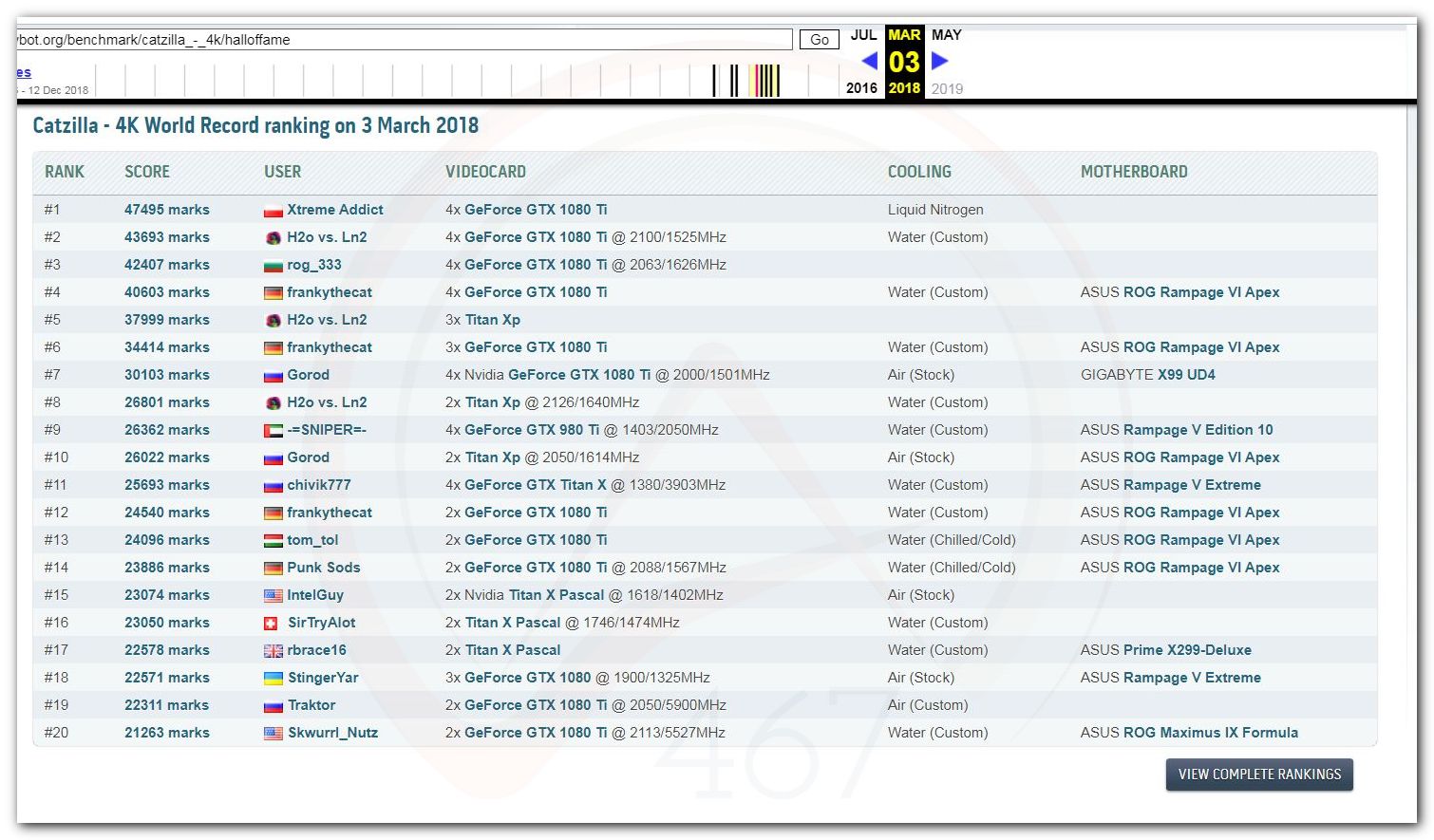
Task: Jump to the MAY capture link
Action: 947,35
